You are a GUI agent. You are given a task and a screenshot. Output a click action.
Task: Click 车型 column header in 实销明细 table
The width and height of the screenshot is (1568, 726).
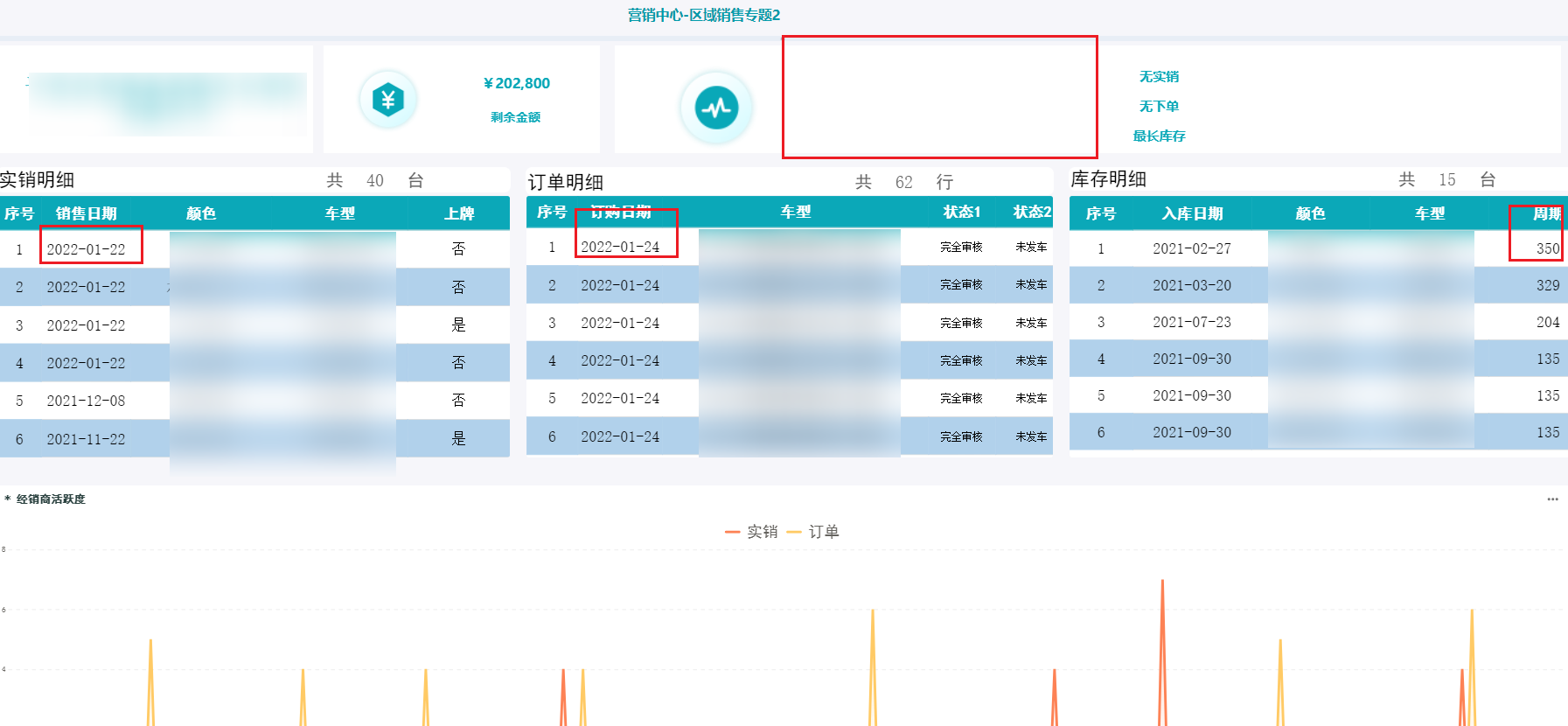point(340,213)
